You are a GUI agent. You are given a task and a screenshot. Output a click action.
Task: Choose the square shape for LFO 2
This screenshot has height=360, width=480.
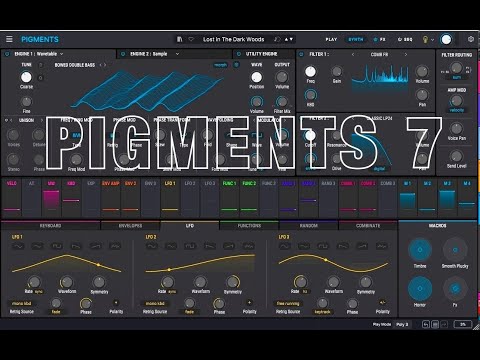[190, 246]
